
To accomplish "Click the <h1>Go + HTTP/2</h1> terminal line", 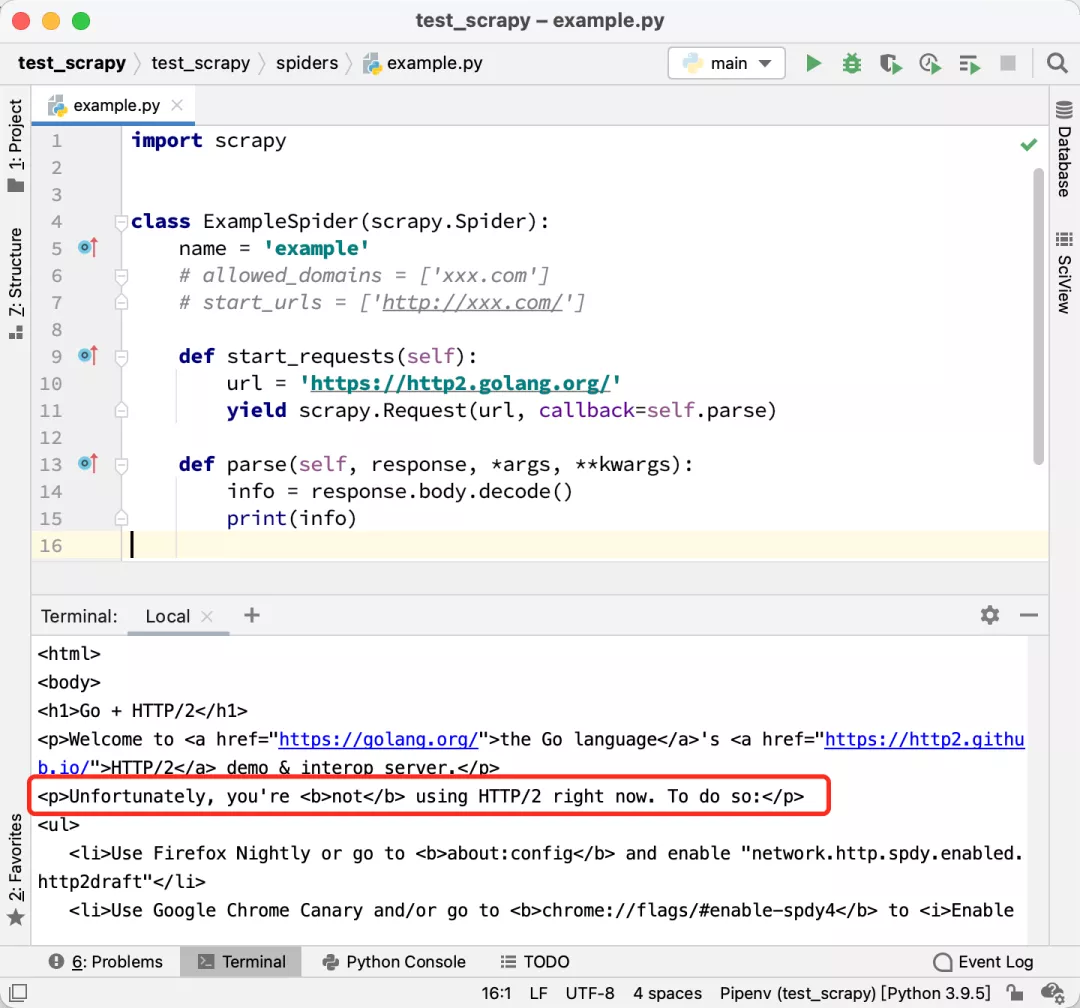I will (143, 710).
